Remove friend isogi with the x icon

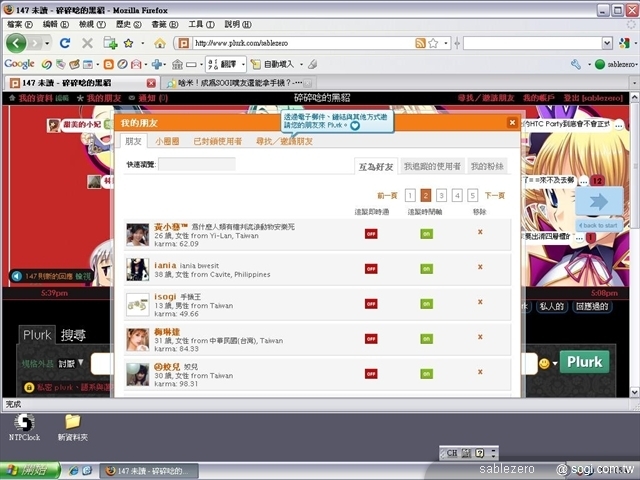[480, 303]
